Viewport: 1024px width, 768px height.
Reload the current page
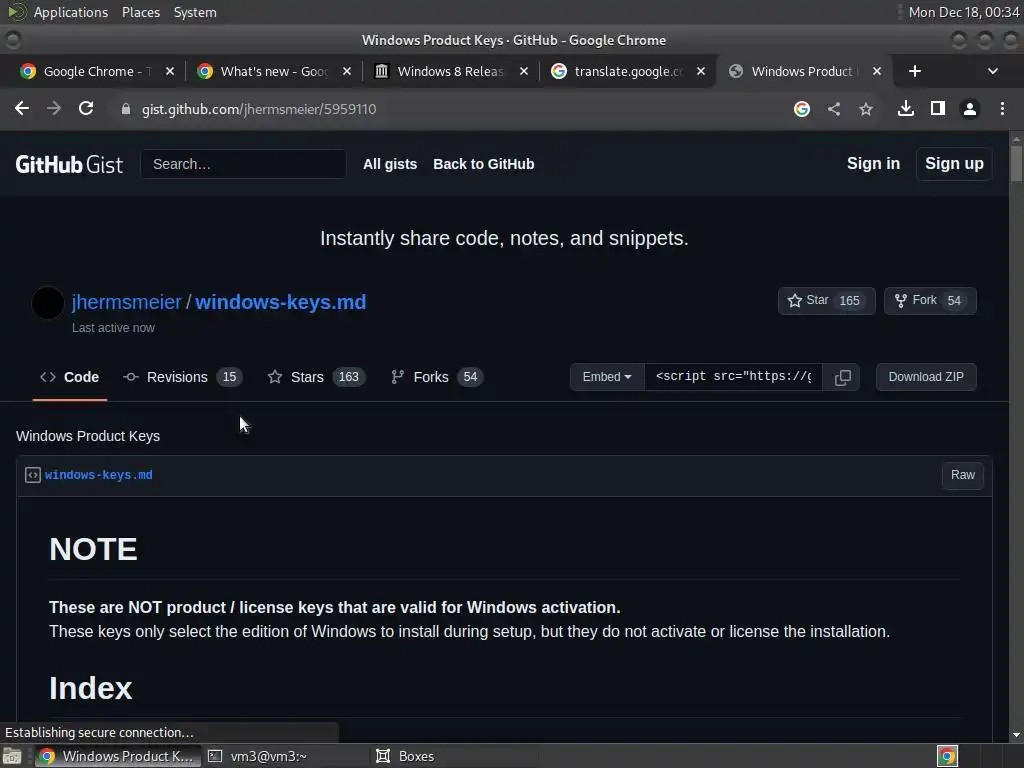(86, 108)
